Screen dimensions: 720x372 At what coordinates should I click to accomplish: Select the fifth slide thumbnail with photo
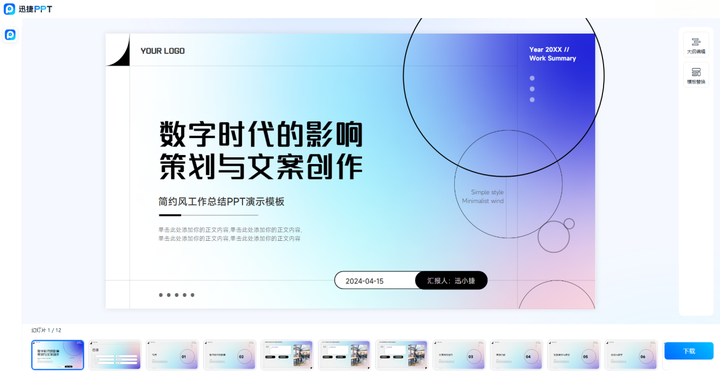[287, 355]
